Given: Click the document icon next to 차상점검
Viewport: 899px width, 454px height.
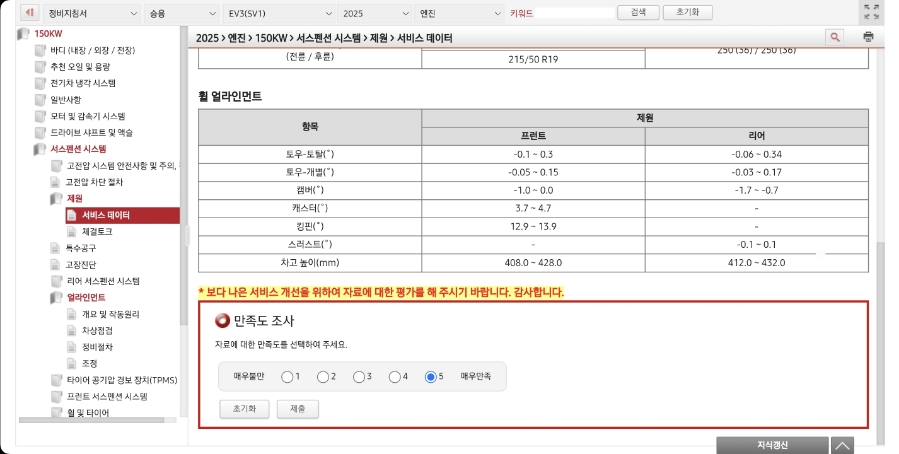Looking at the screenshot, I should (72, 331).
